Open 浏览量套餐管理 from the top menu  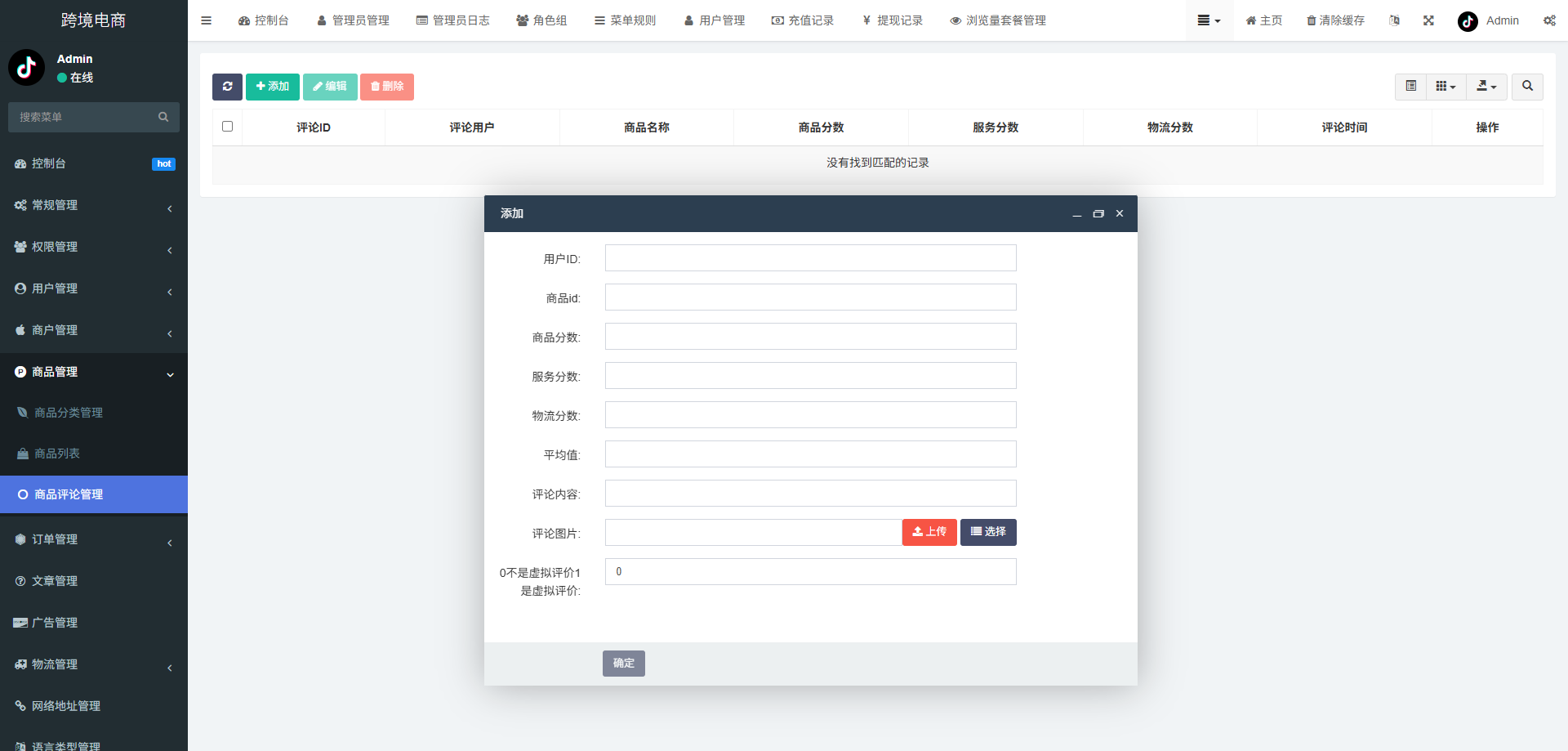click(998, 20)
